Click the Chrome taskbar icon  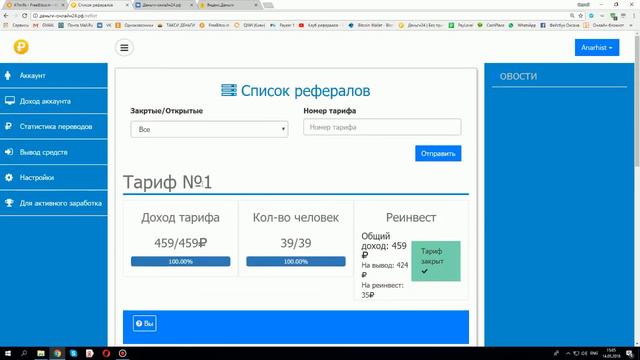pos(57,353)
